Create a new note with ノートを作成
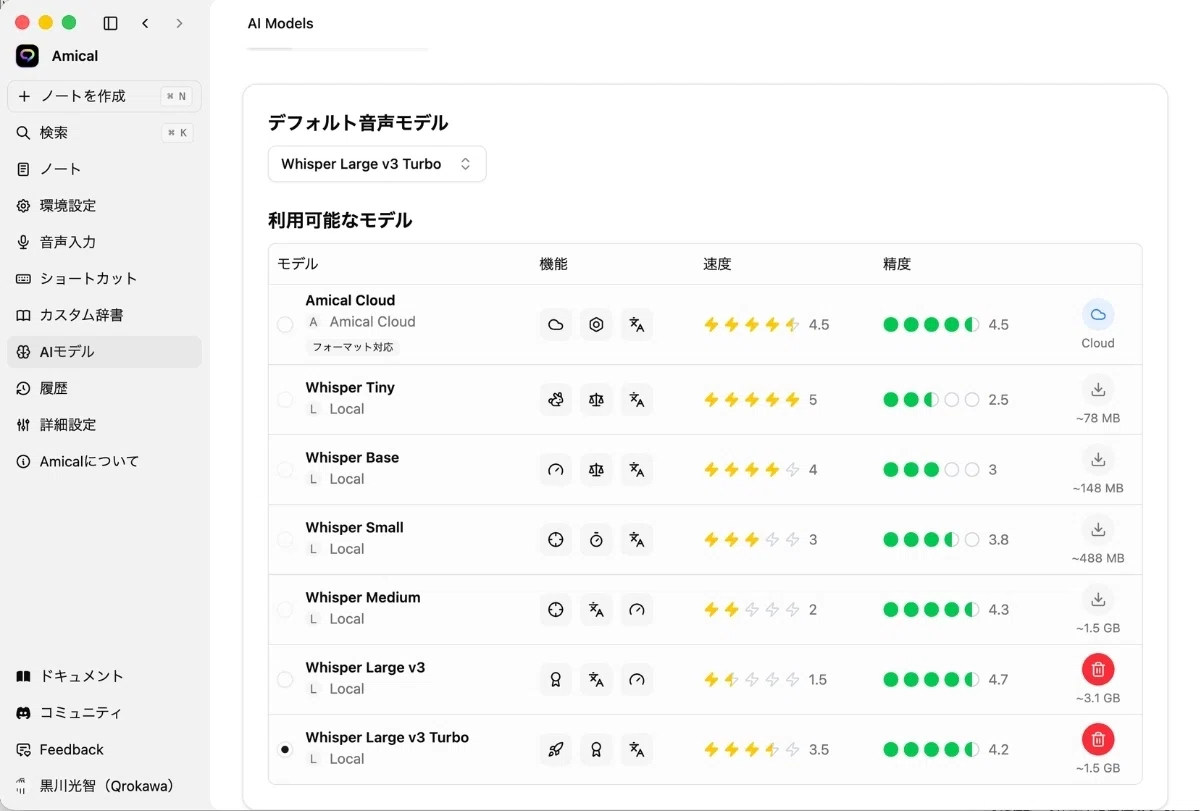The height and width of the screenshot is (811, 1200). pyautogui.click(x=104, y=96)
